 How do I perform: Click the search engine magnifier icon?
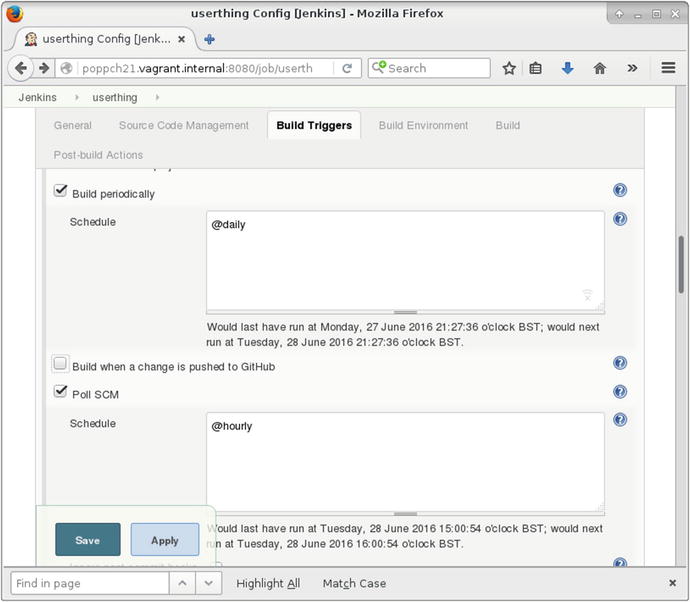point(378,67)
